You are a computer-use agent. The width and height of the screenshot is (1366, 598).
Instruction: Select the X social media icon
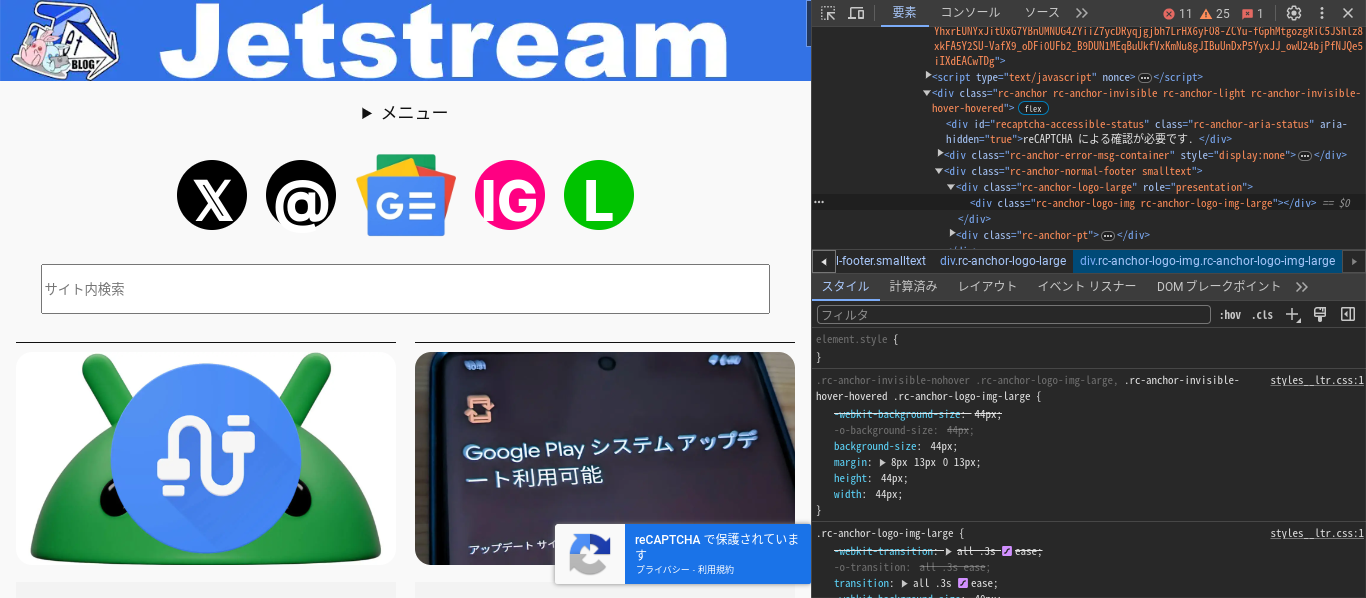point(212,195)
